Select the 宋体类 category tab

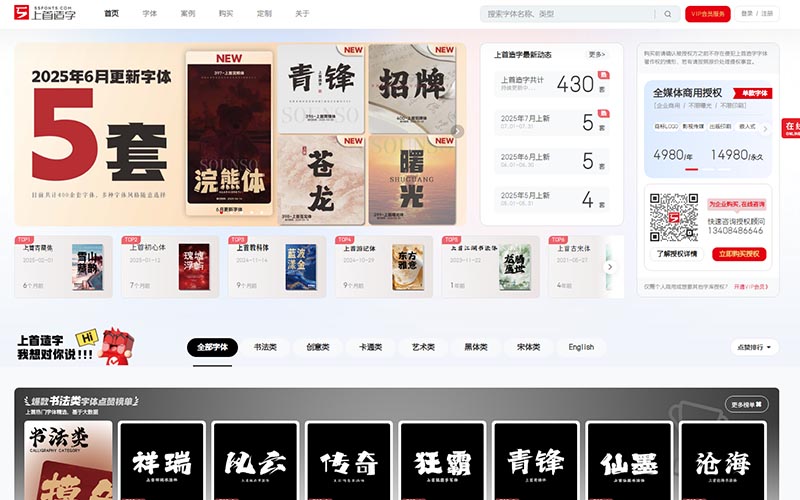pyautogui.click(x=528, y=347)
